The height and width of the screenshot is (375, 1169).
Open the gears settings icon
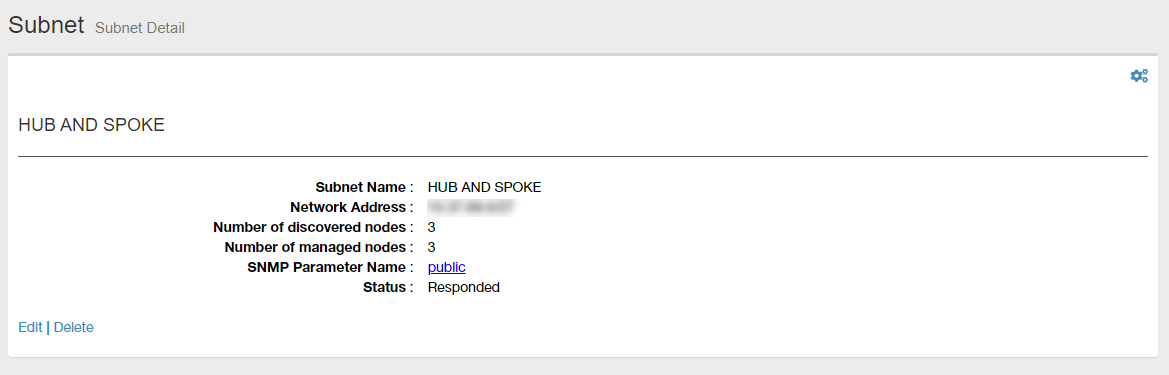coord(1138,75)
